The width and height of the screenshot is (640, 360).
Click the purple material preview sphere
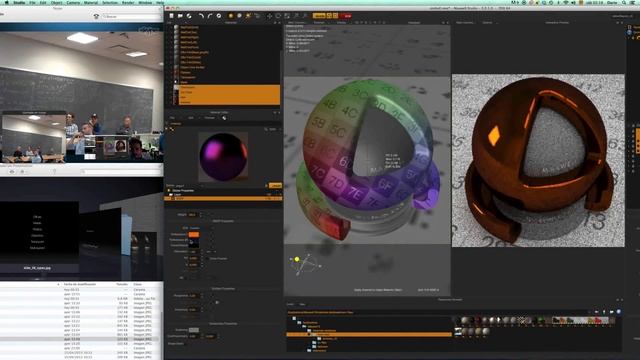223,157
